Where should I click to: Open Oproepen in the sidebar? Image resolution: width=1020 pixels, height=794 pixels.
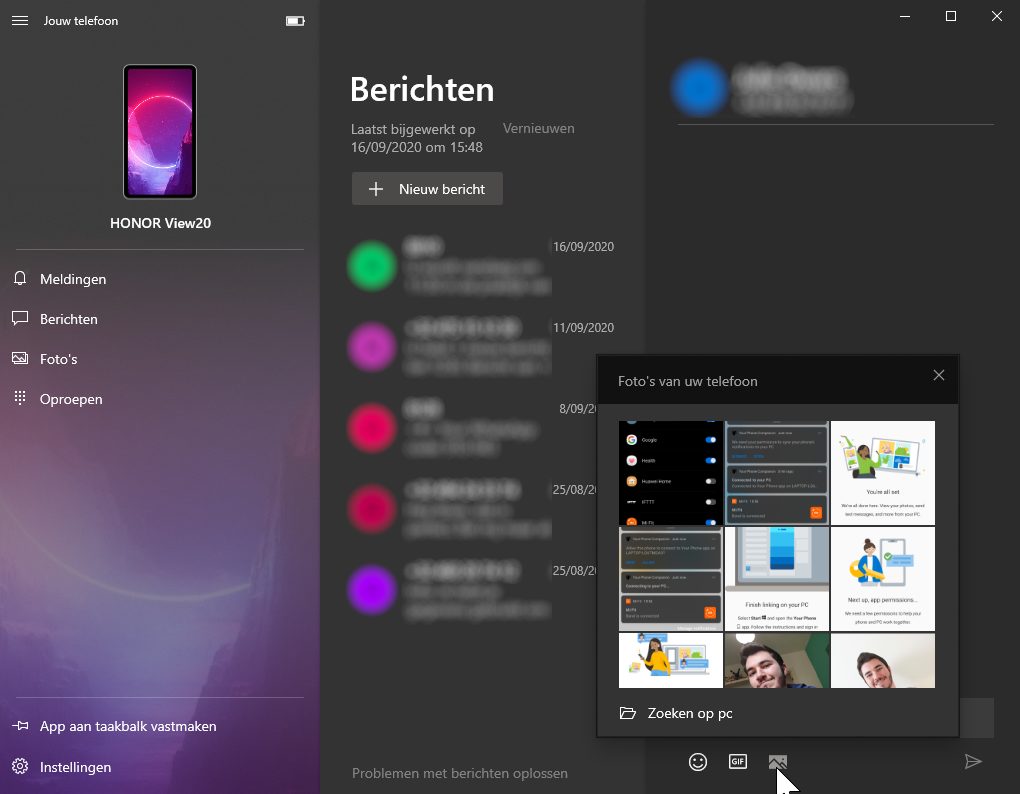70,399
